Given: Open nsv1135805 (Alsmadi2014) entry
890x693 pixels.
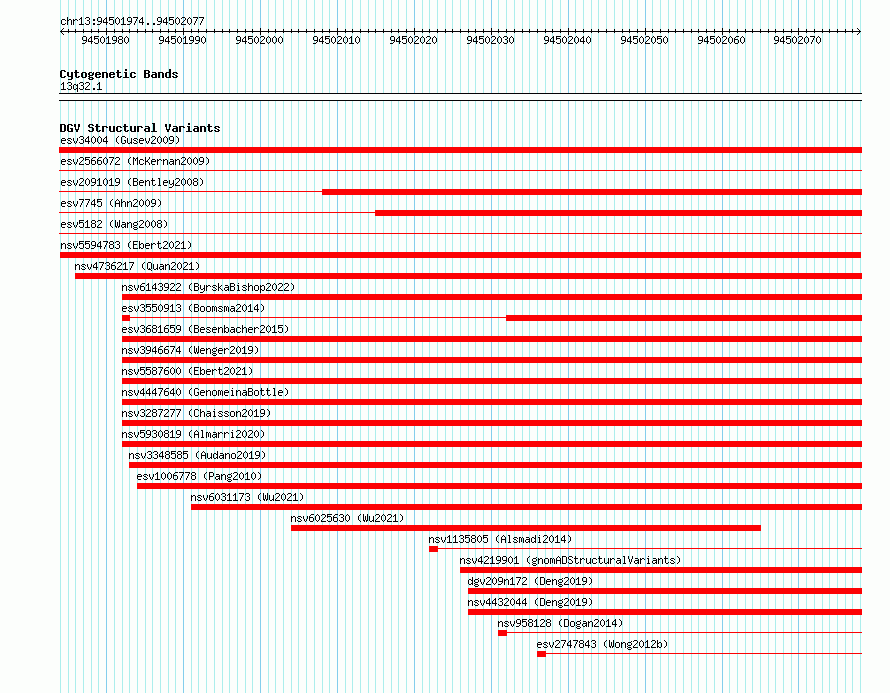Looking at the screenshot, I should pyautogui.click(x=500, y=539).
